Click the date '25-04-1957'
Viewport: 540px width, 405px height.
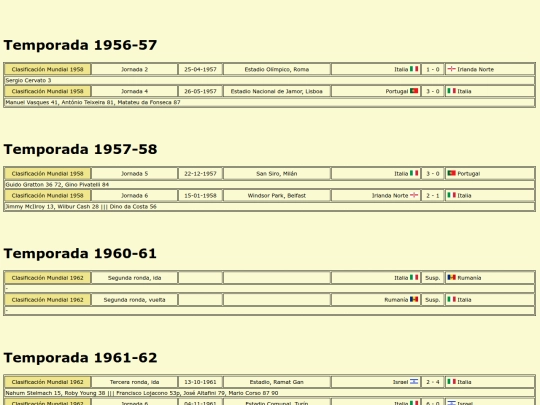200,69
